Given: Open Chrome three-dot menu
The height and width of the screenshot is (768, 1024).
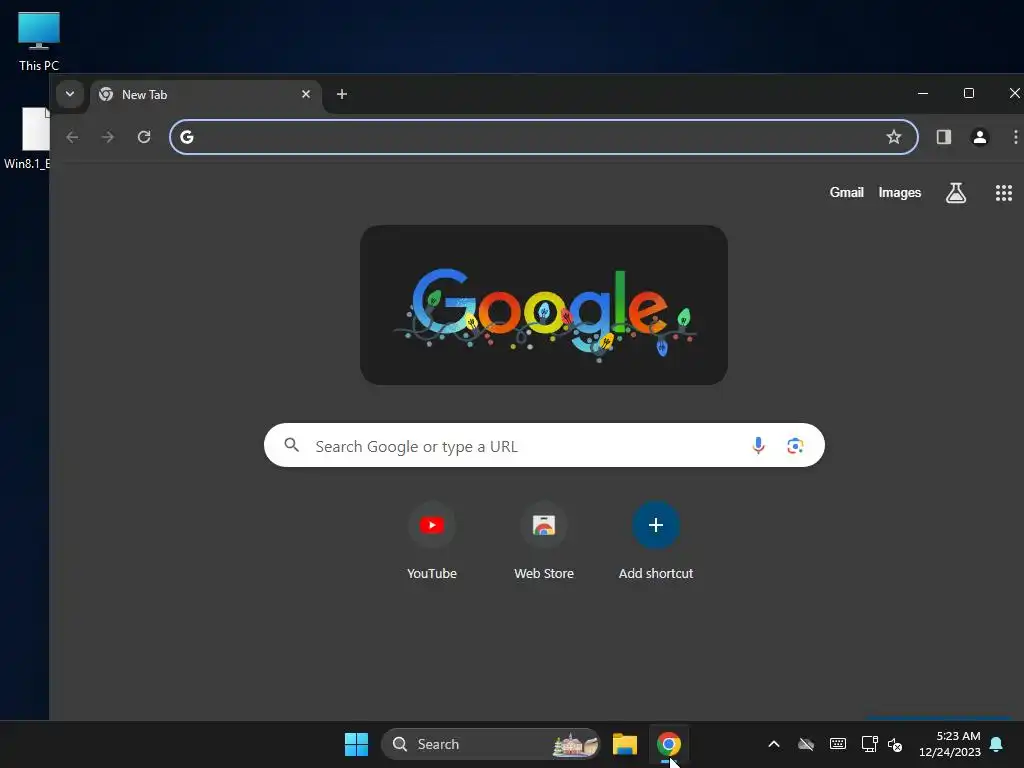Looking at the screenshot, I should [1015, 137].
